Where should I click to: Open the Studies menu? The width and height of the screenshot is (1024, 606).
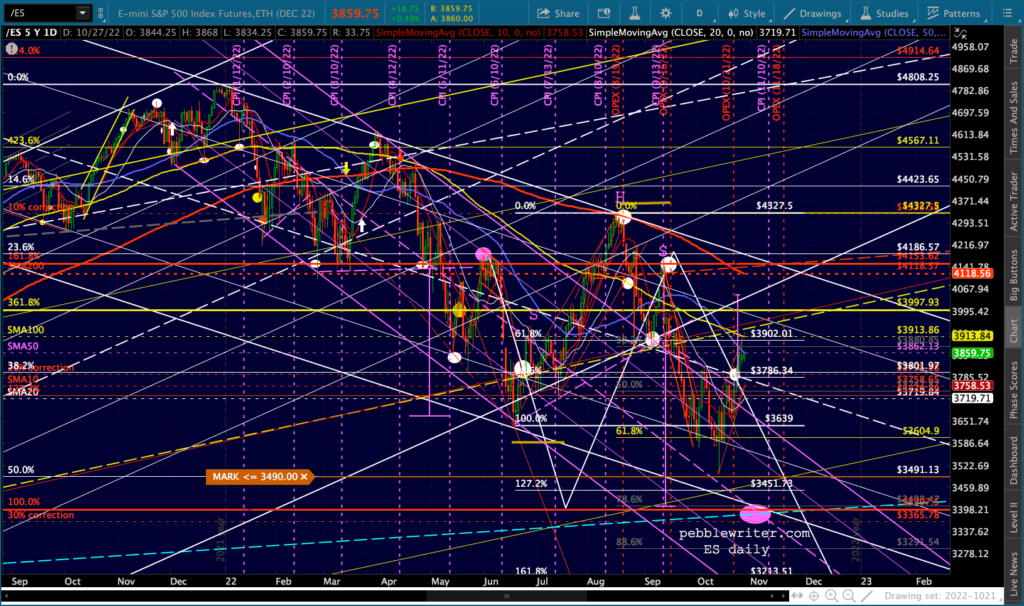(884, 13)
